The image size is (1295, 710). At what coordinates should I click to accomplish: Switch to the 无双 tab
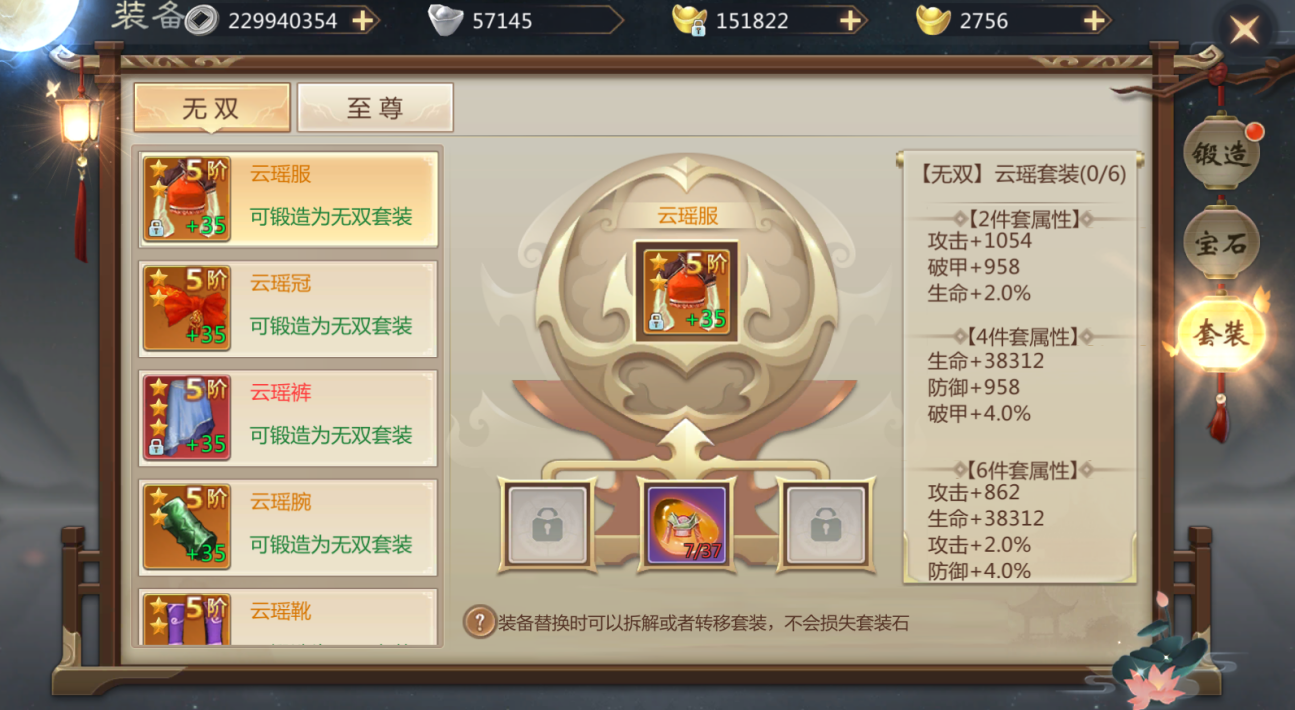pos(212,108)
